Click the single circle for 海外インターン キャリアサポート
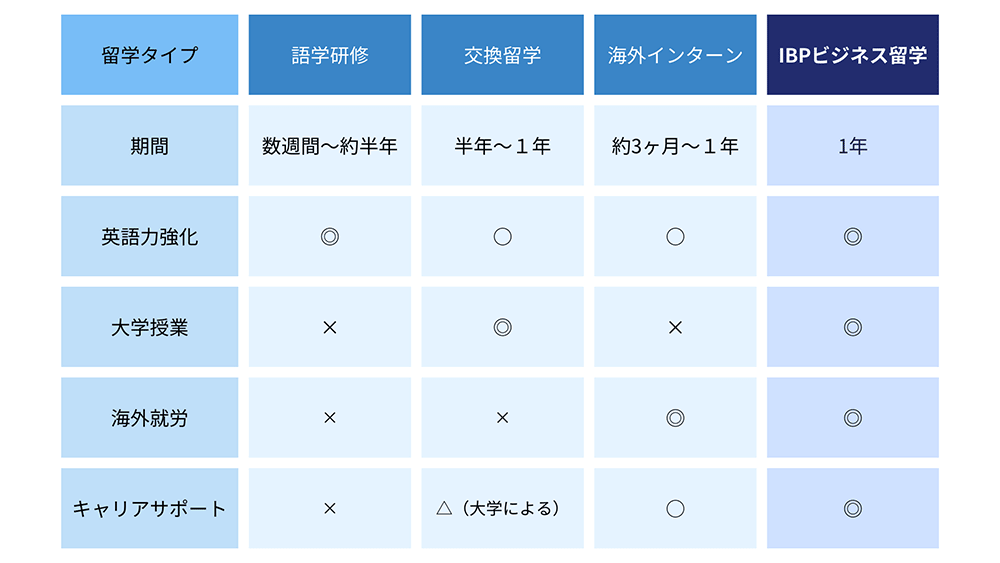This screenshot has height=563, width=1000. coord(675,508)
